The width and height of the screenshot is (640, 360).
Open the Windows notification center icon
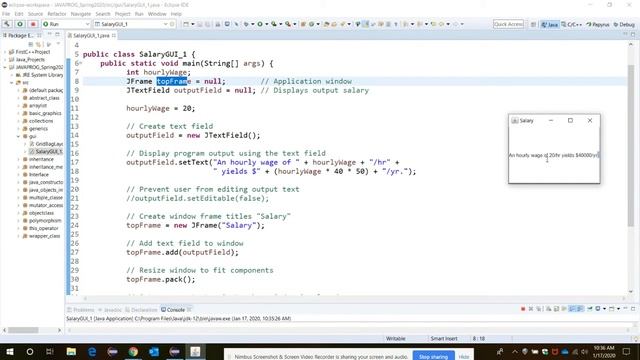pos(627,351)
